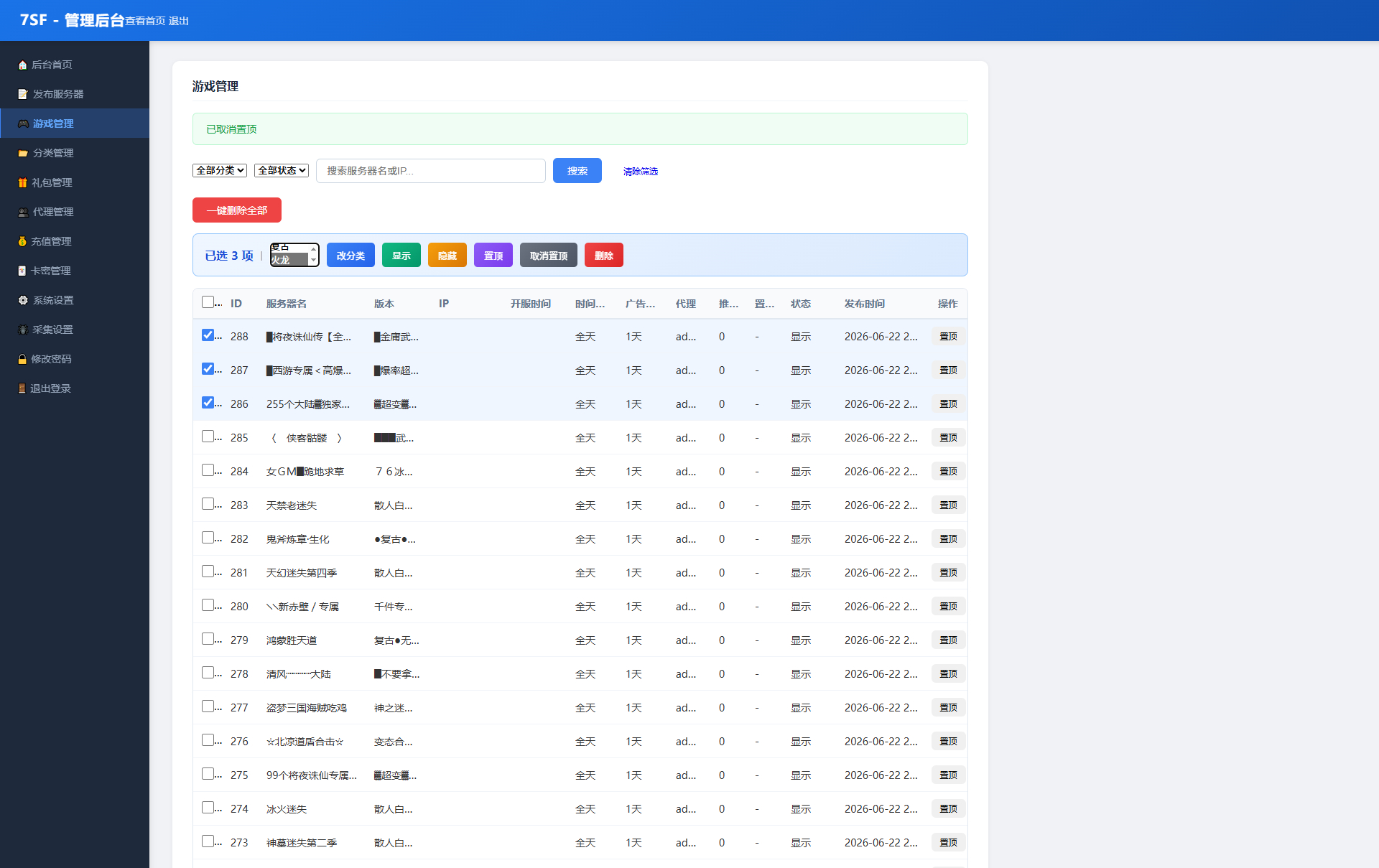Click the notepad icon for 发布服务器

tap(23, 94)
